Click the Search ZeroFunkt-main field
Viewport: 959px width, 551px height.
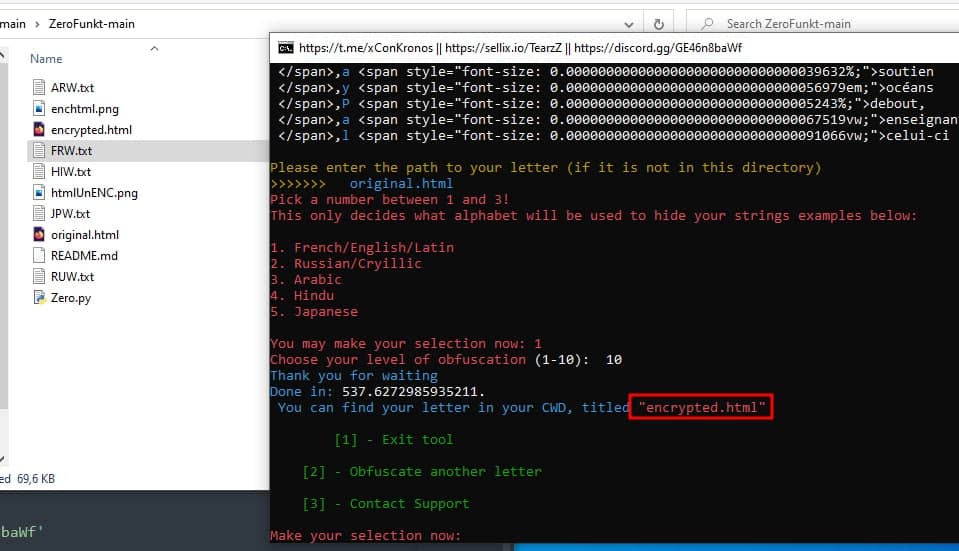[x=800, y=24]
